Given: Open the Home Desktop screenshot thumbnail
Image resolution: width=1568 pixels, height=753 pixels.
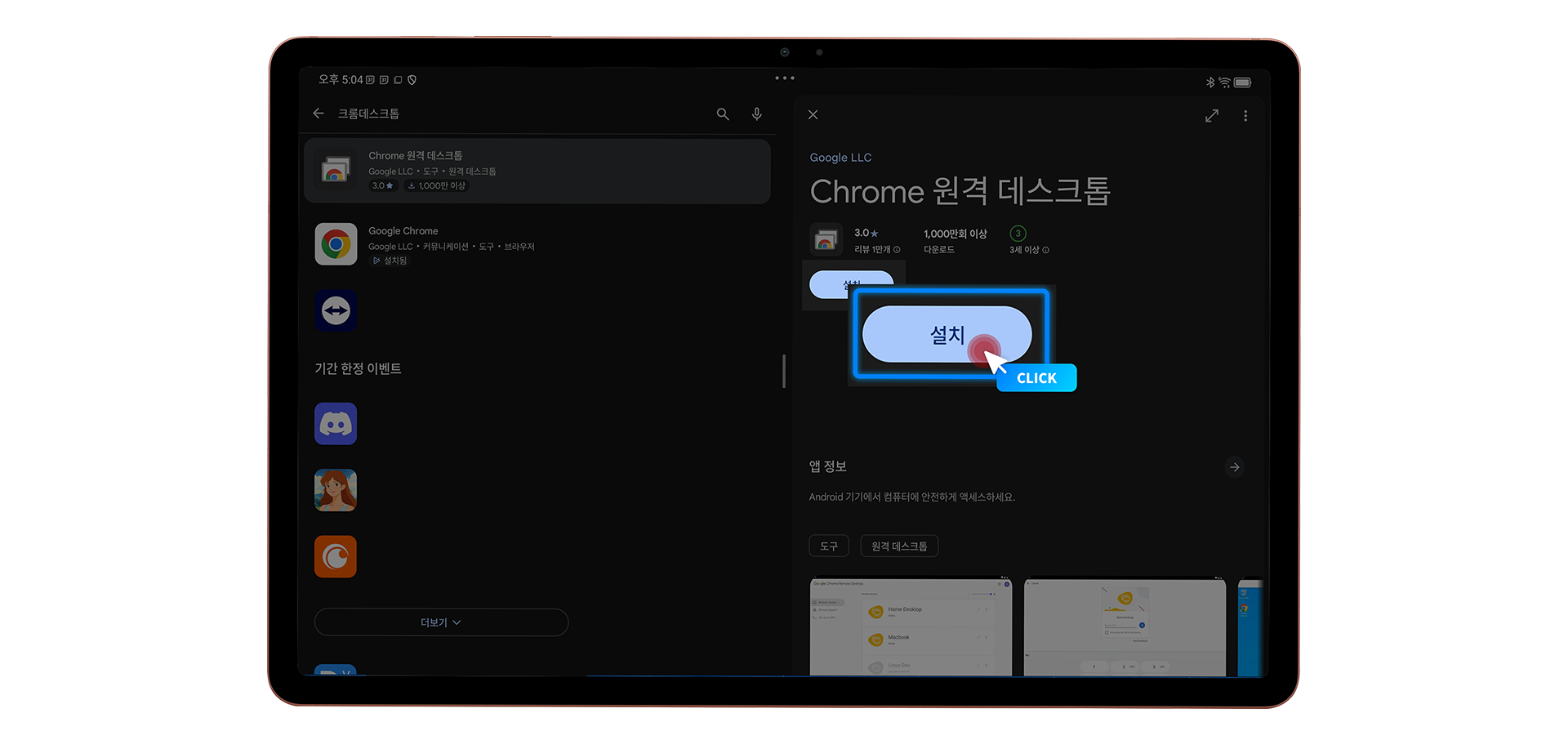Looking at the screenshot, I should tap(911, 627).
